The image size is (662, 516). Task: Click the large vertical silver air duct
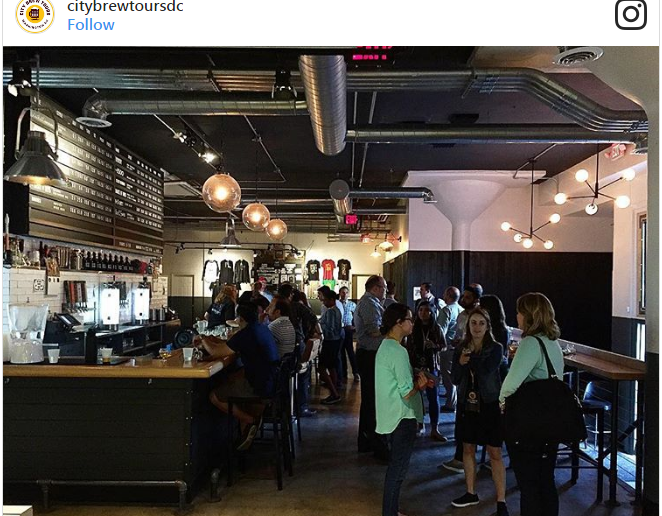click(x=323, y=103)
